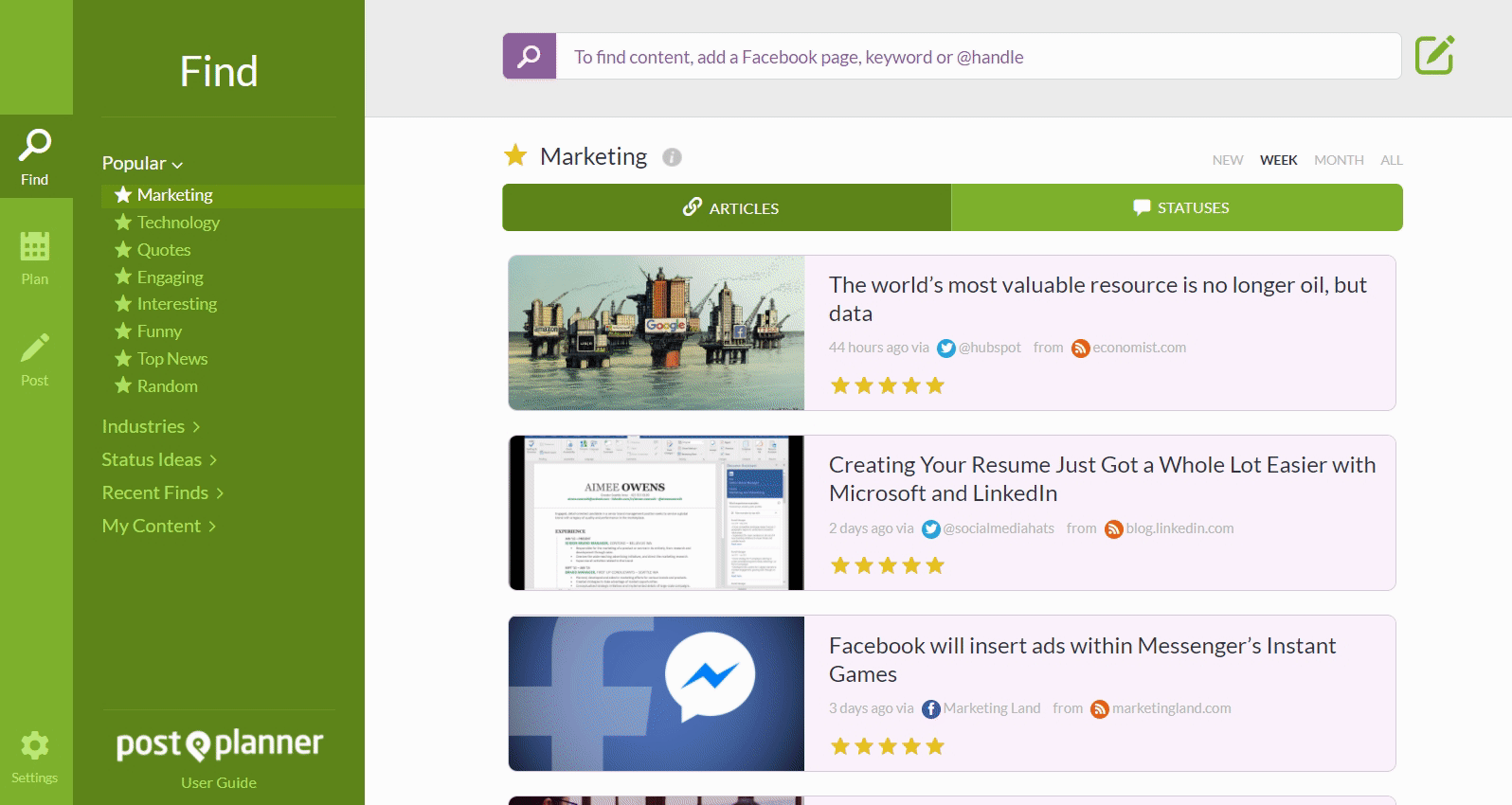Viewport: 1512px width, 805px height.
Task: Click the Facebook Messenger logo thumbnail
Action: [x=657, y=693]
